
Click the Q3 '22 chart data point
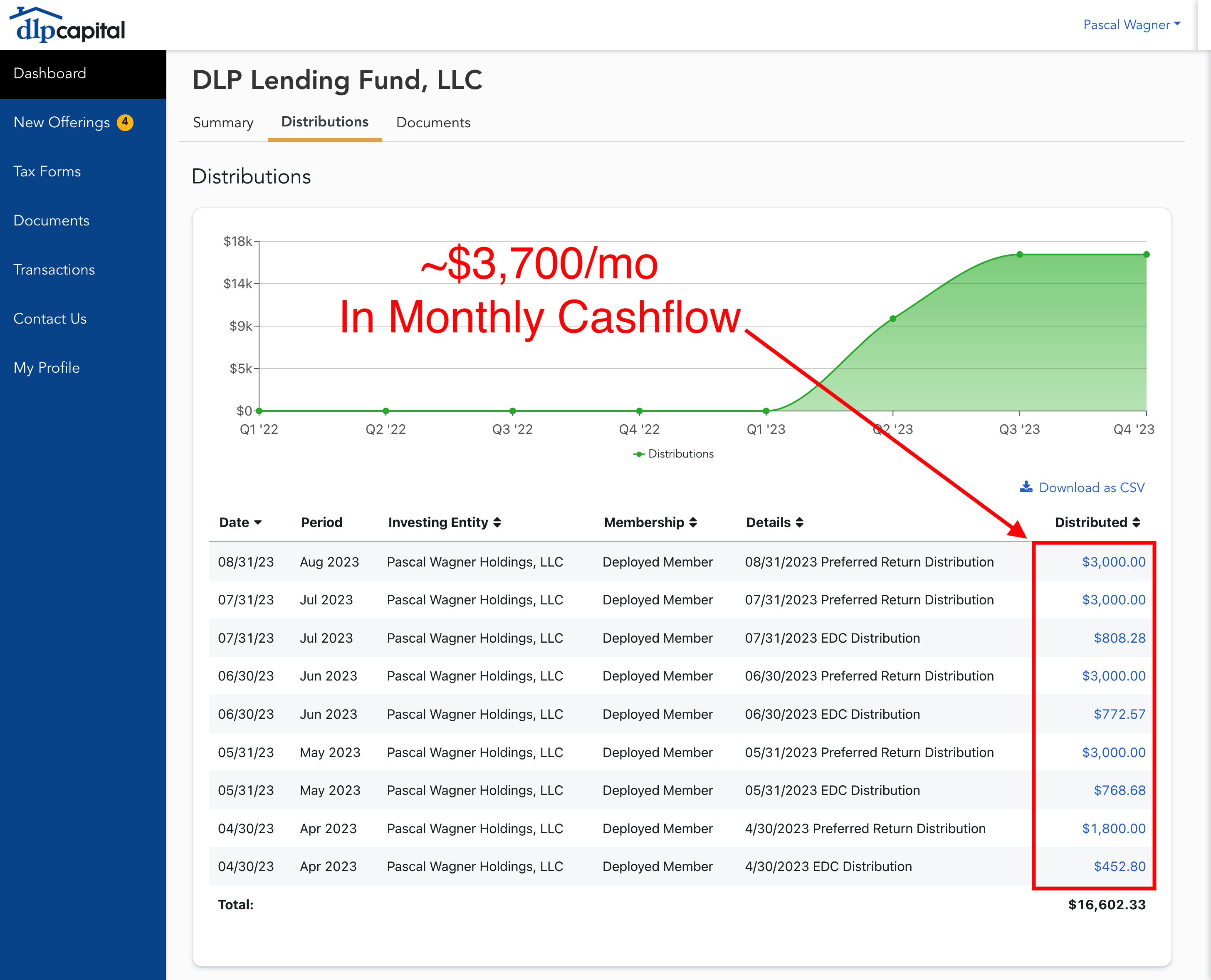pyautogui.click(x=512, y=411)
